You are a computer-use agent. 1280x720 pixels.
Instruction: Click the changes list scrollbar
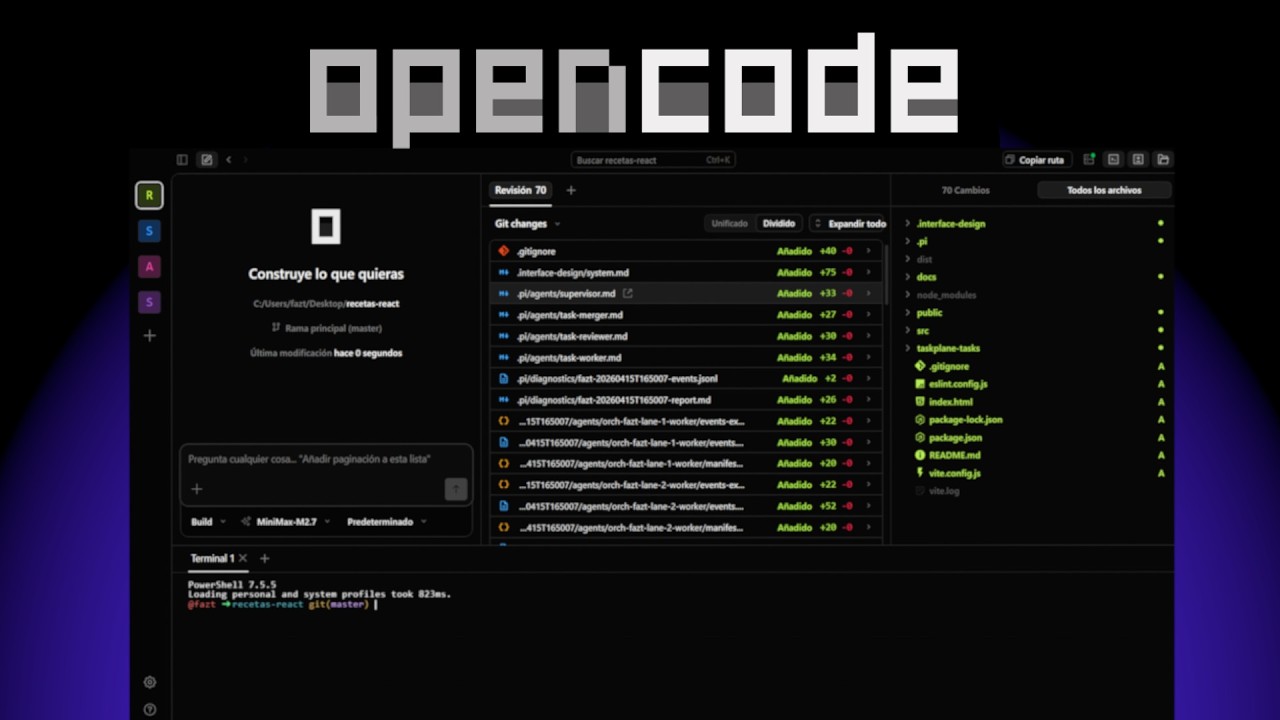(886, 273)
